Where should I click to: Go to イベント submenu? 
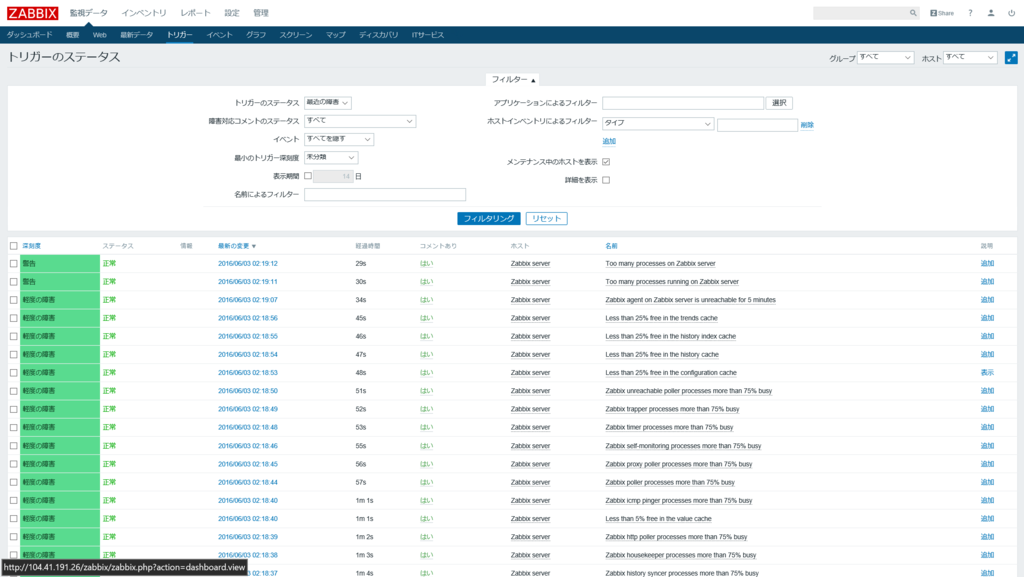point(219,35)
